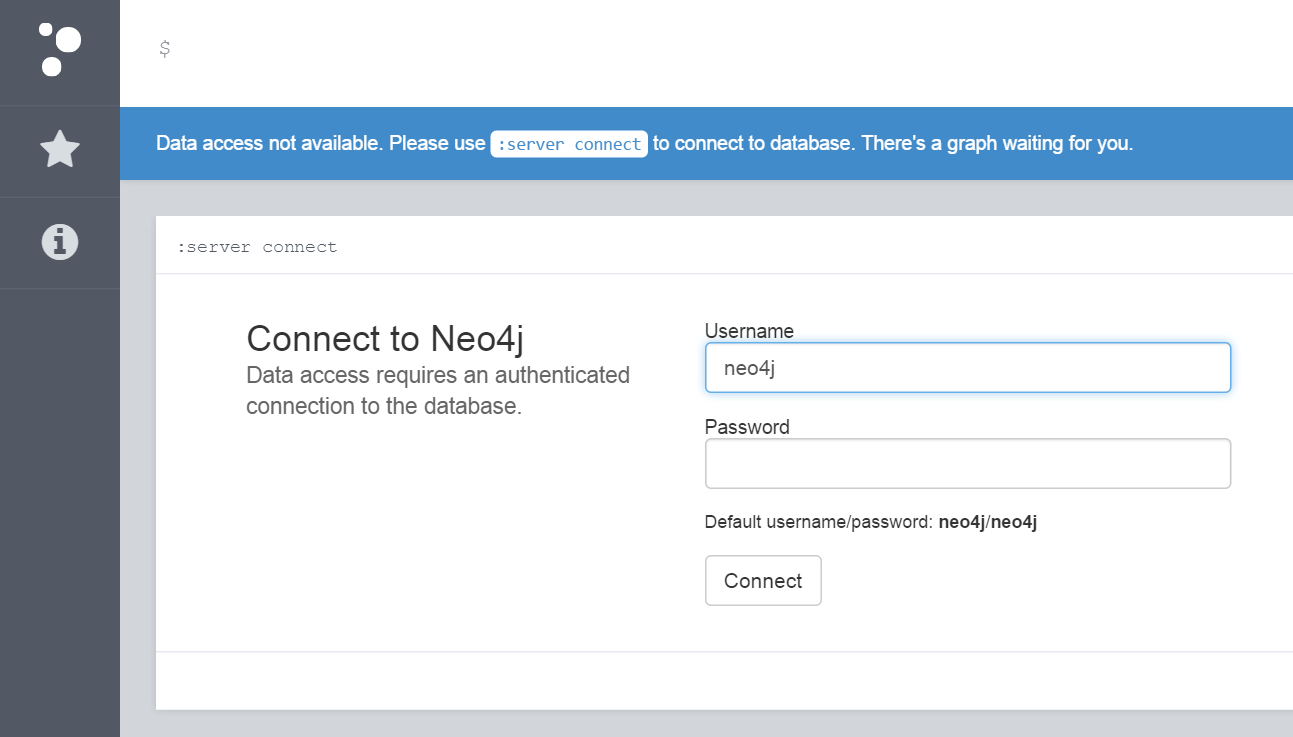This screenshot has width=1293, height=737.
Task: Focus the empty Password input field
Action: [x=967, y=463]
